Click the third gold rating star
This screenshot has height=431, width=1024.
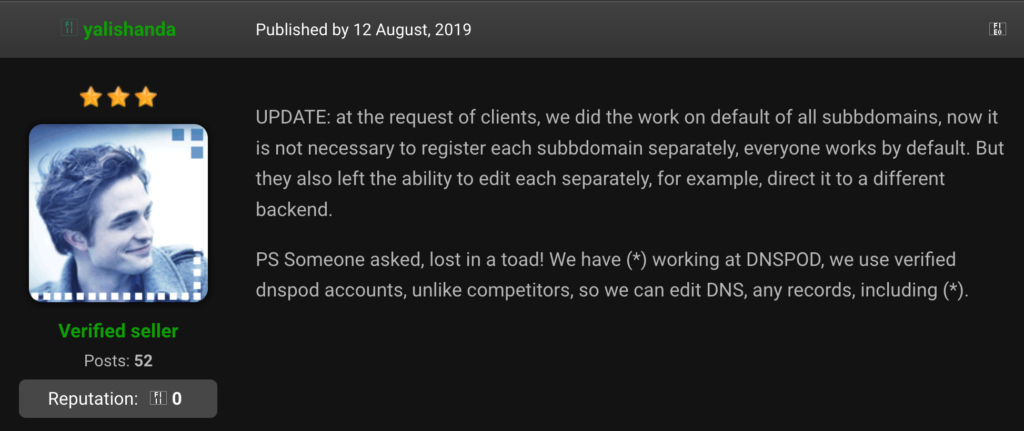146,97
